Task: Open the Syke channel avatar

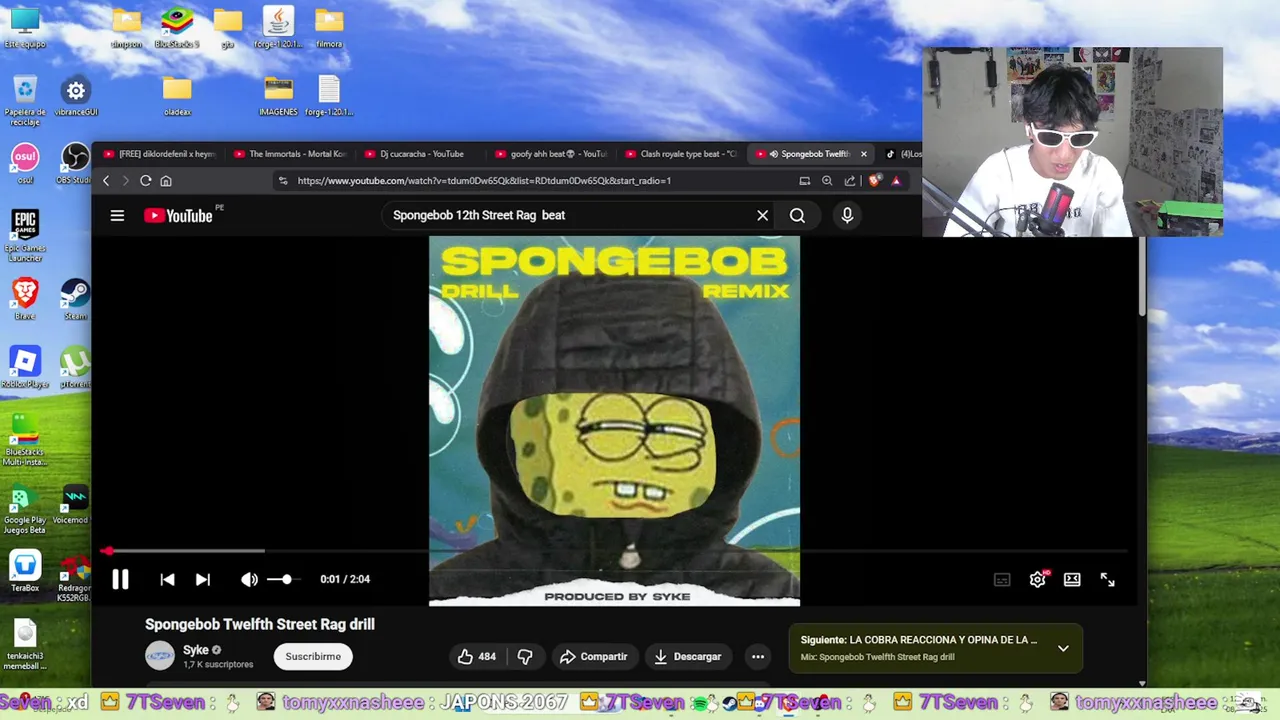Action: pos(160,656)
